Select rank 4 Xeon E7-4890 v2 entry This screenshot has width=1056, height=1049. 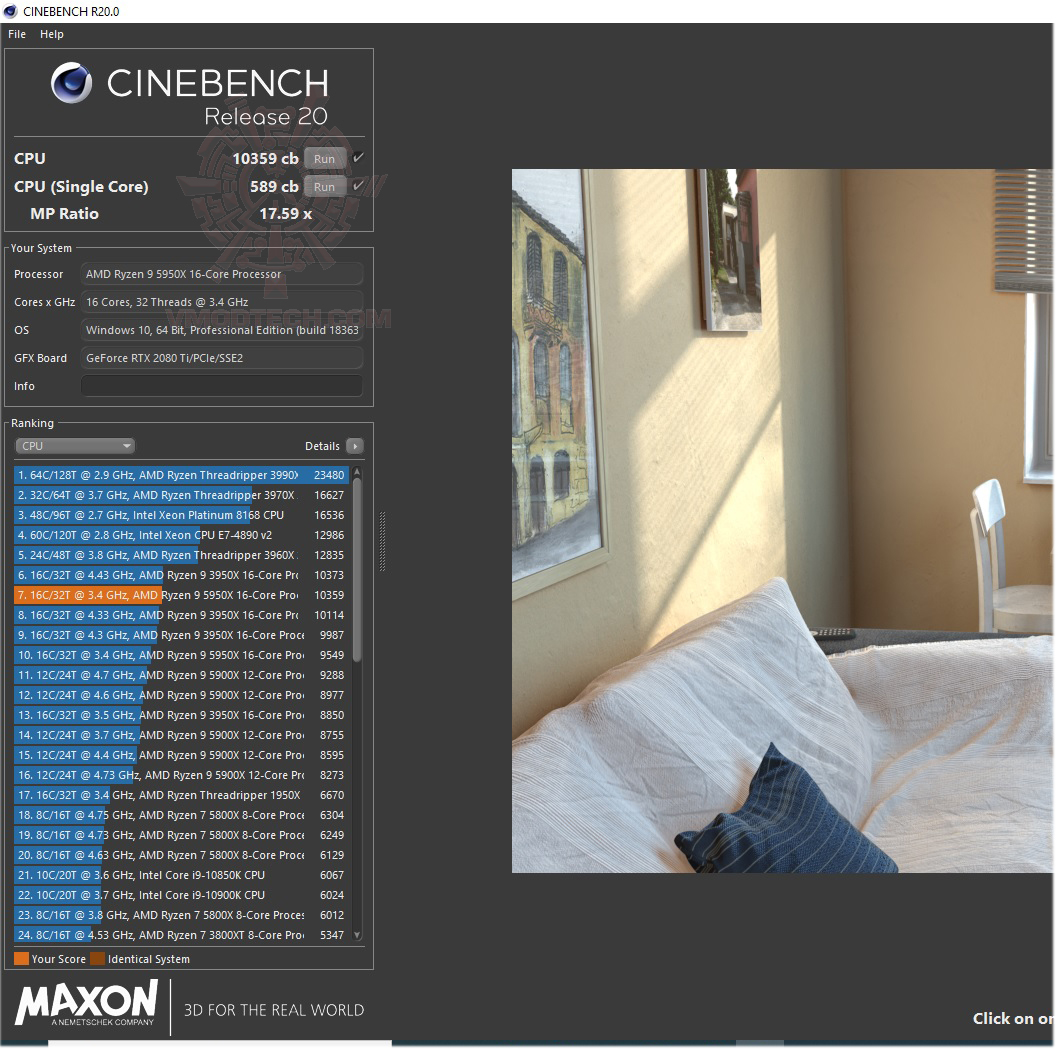(181, 535)
